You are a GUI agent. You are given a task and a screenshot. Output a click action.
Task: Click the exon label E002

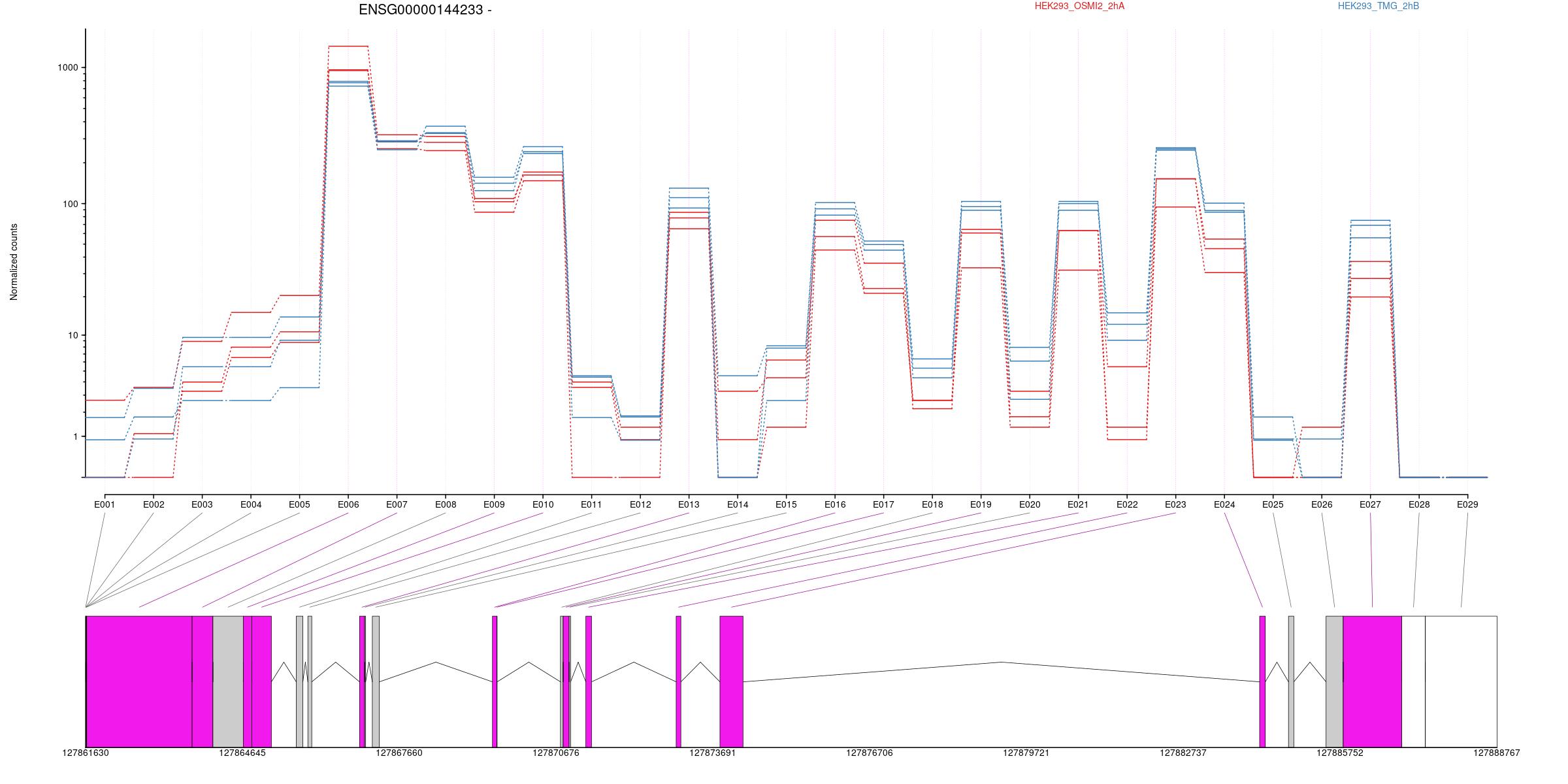154,504
